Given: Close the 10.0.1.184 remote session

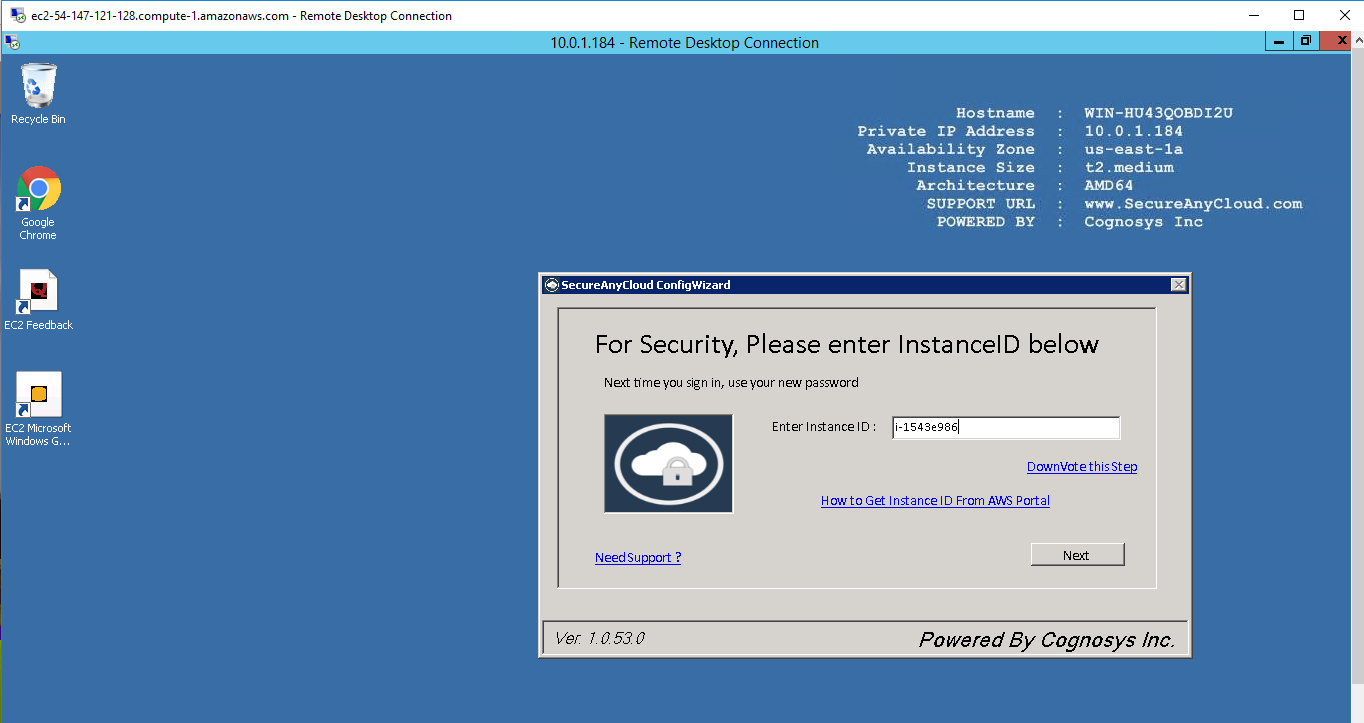Looking at the screenshot, I should point(1340,42).
